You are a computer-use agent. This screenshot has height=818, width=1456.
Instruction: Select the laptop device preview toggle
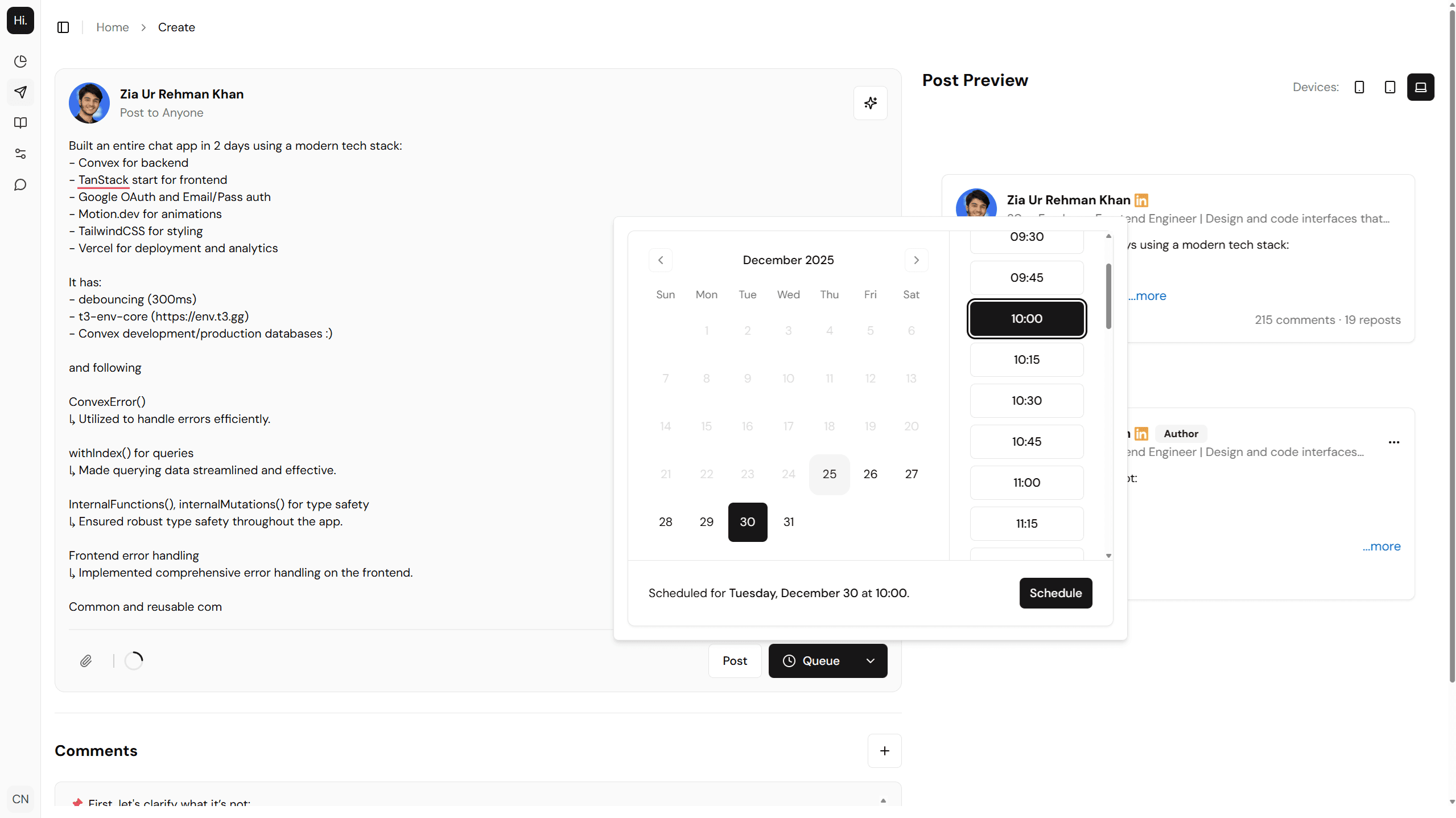pos(1421,87)
